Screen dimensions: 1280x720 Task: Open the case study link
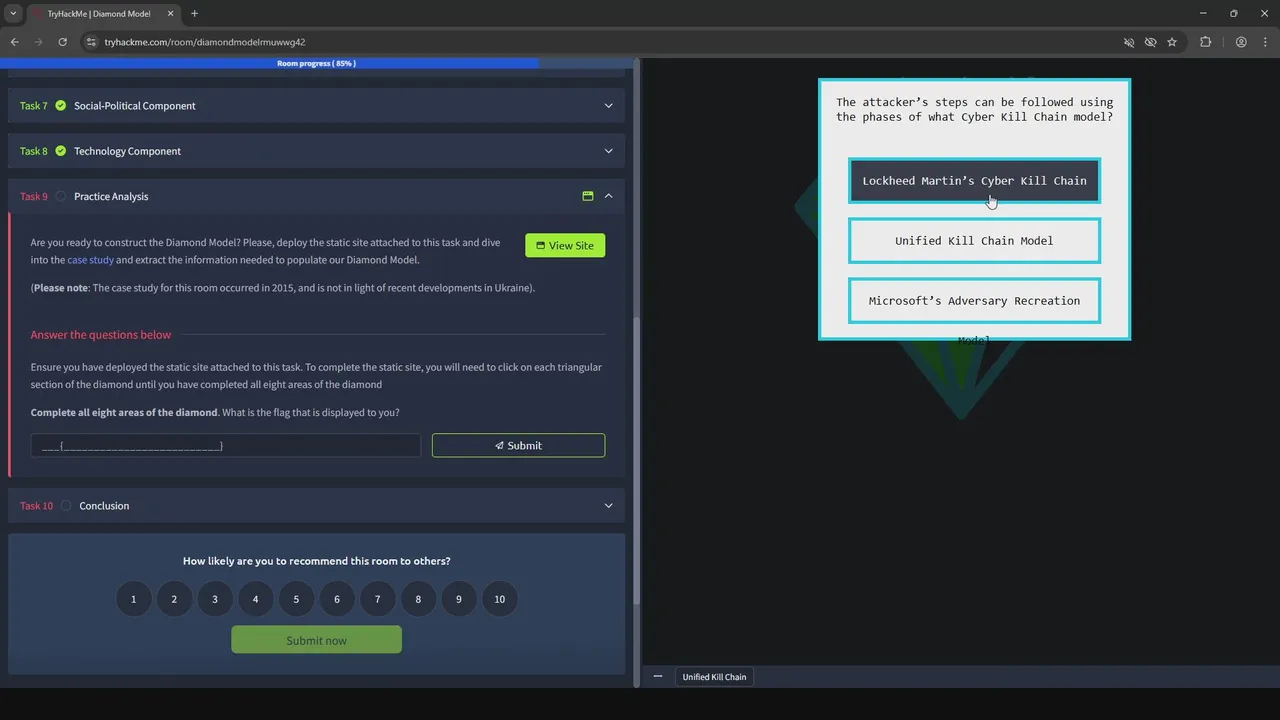tap(90, 260)
